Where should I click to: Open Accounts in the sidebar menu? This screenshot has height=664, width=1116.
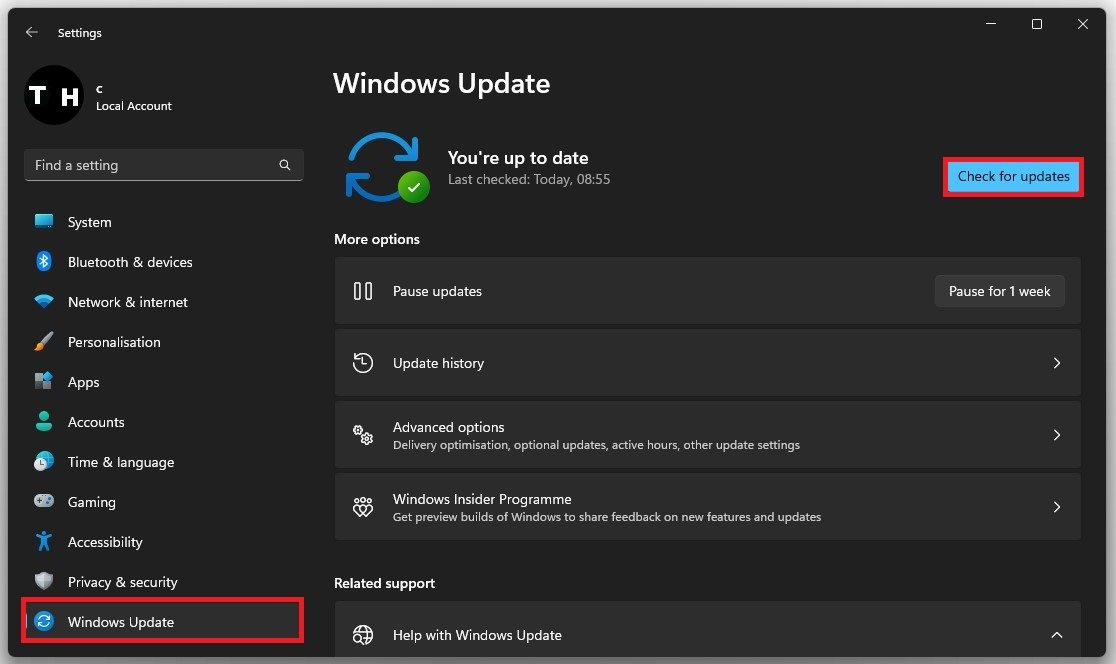96,422
